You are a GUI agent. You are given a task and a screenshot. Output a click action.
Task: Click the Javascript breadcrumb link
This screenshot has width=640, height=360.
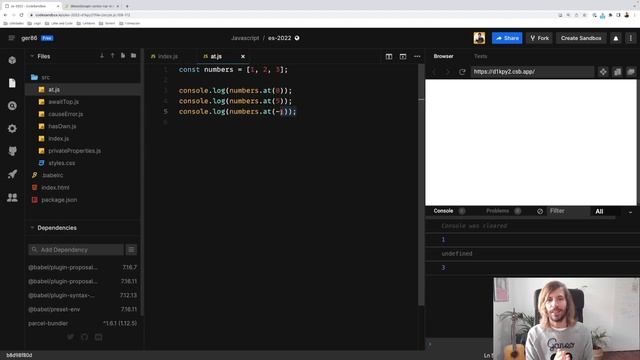pos(245,38)
